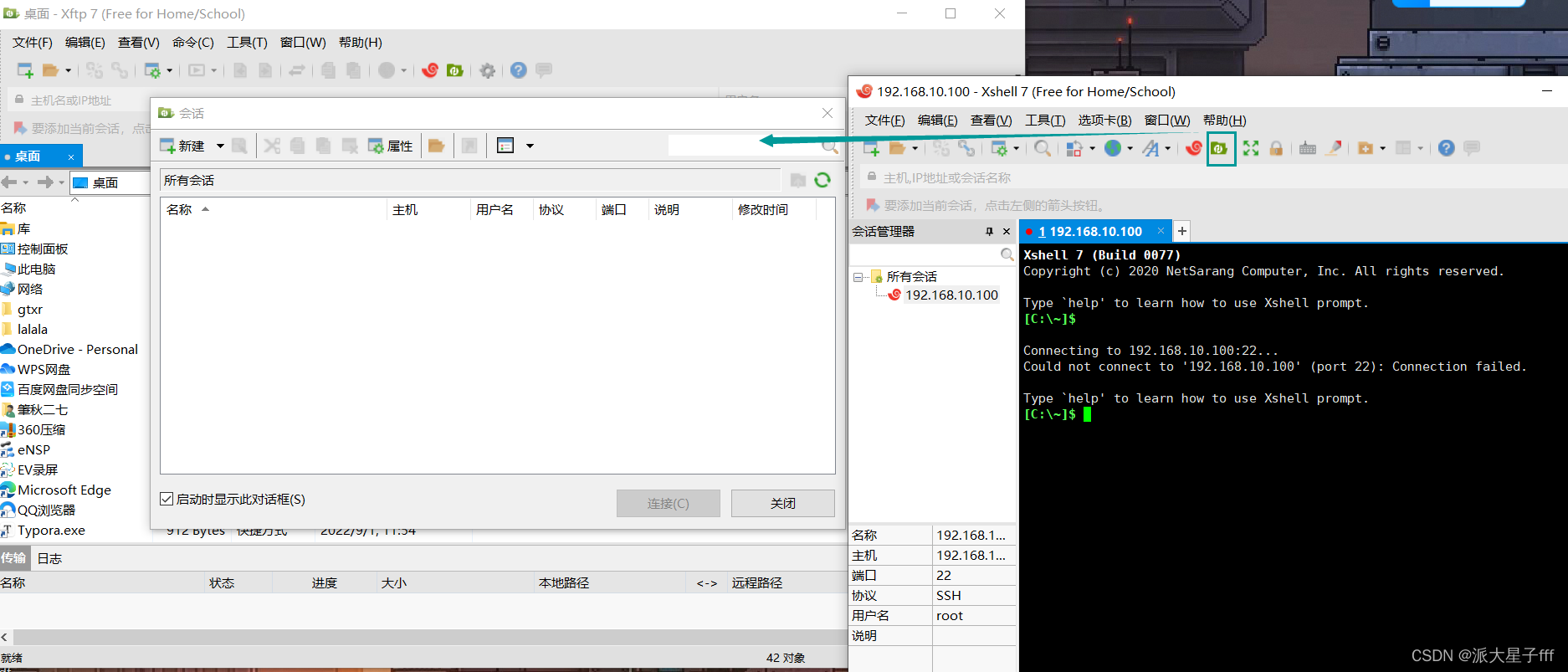The width and height of the screenshot is (1568, 672).
Task: Open the Command (命令) menu in Xftp
Action: (193, 43)
